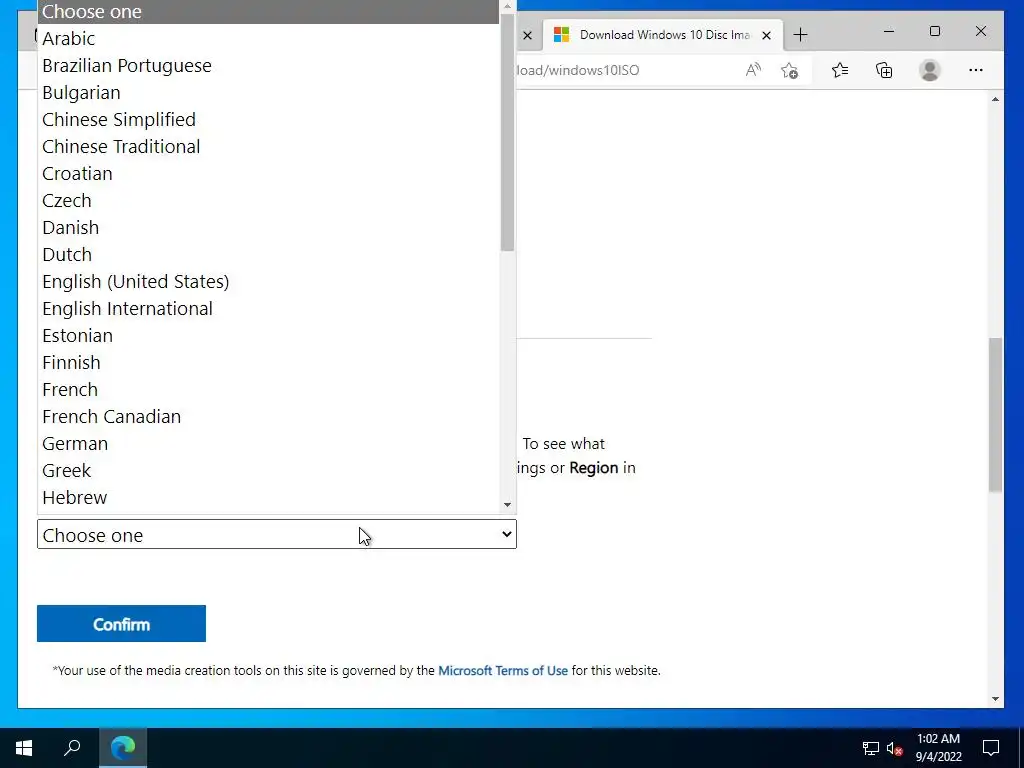Select Dutch in the list
This screenshot has height=768, width=1024.
268,255
